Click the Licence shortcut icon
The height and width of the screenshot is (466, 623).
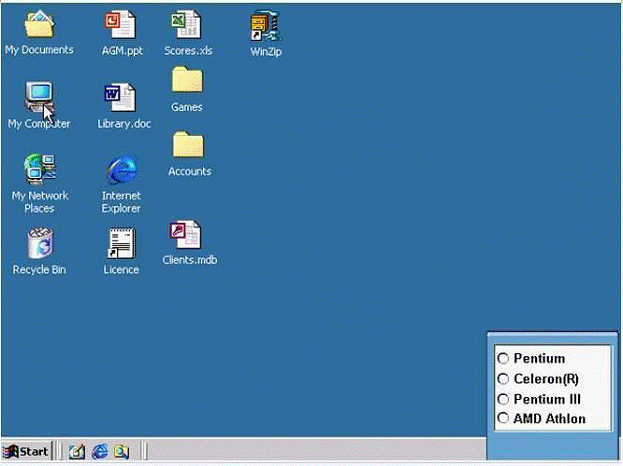click(121, 243)
